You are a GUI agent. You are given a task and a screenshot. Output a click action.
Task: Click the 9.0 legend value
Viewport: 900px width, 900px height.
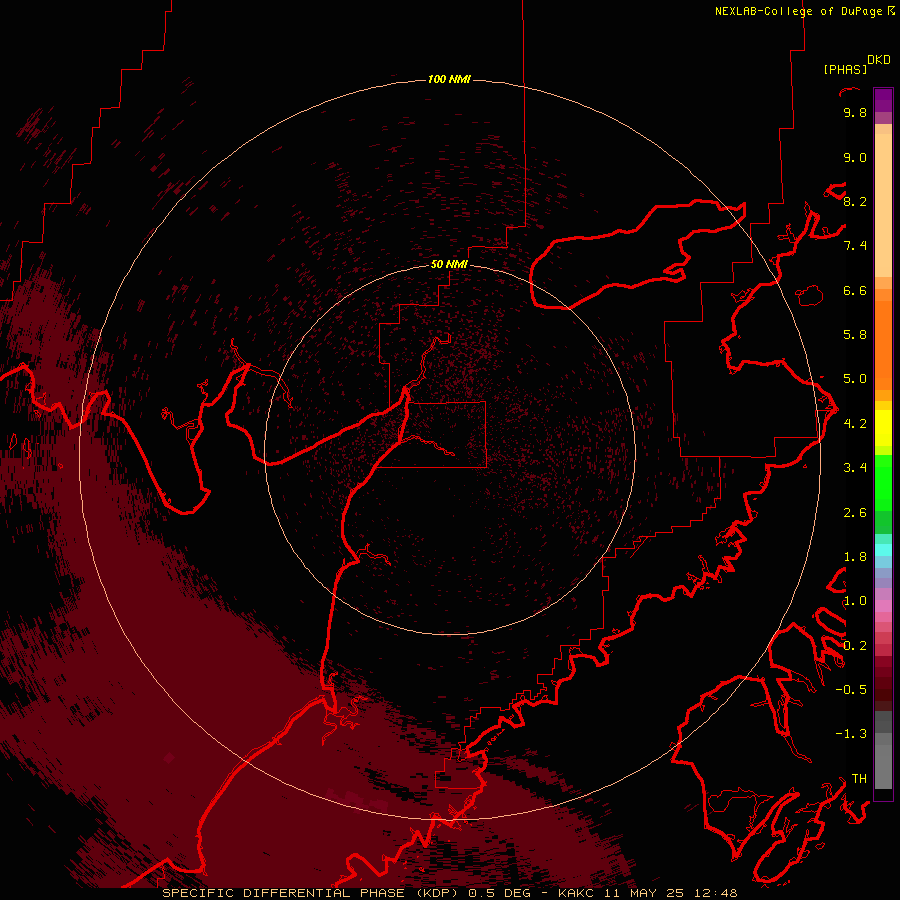tap(855, 157)
